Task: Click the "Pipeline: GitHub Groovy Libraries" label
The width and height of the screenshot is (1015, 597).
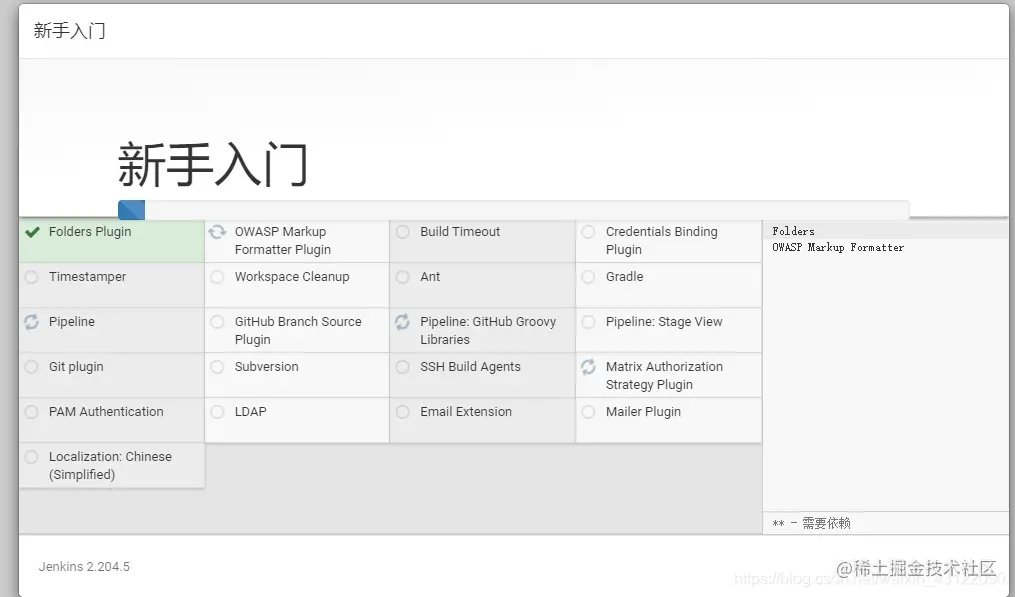Action: coord(488,331)
